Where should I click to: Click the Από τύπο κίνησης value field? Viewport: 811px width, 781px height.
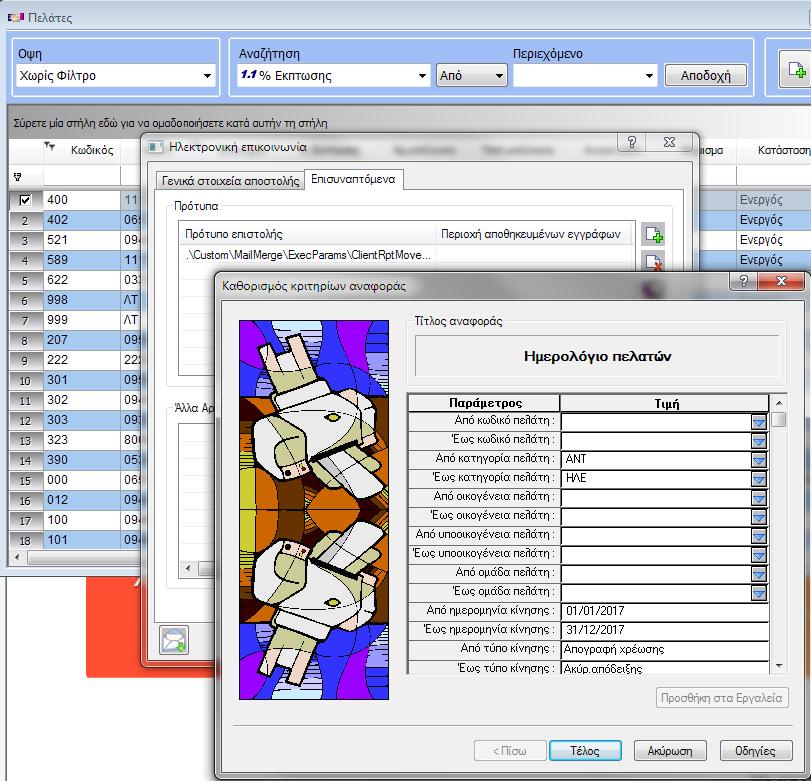click(664, 649)
